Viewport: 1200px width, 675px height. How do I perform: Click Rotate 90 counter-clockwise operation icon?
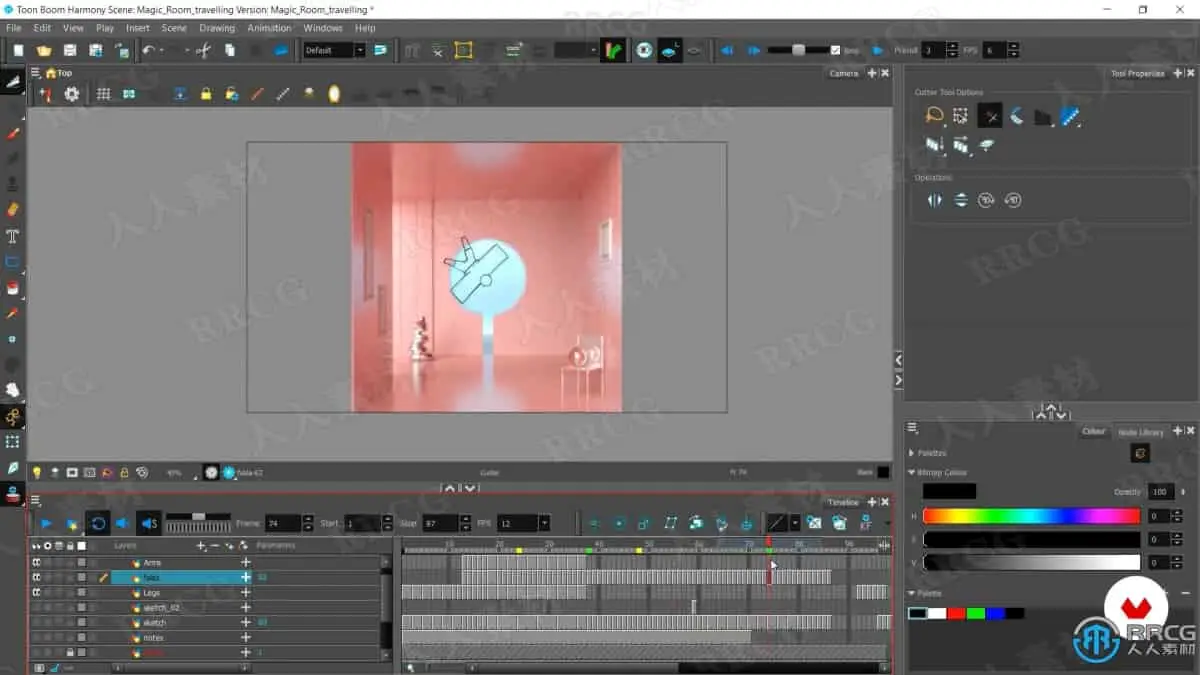tap(1012, 200)
